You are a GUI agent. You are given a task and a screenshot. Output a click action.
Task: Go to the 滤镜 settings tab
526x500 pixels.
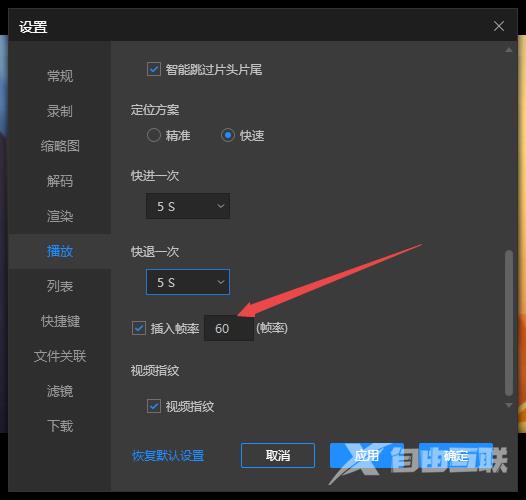(60, 391)
